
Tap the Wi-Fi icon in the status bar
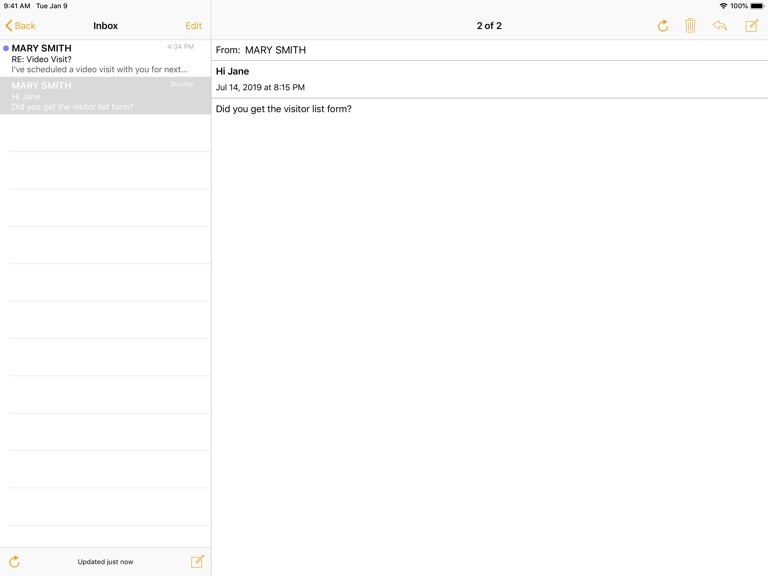point(723,6)
